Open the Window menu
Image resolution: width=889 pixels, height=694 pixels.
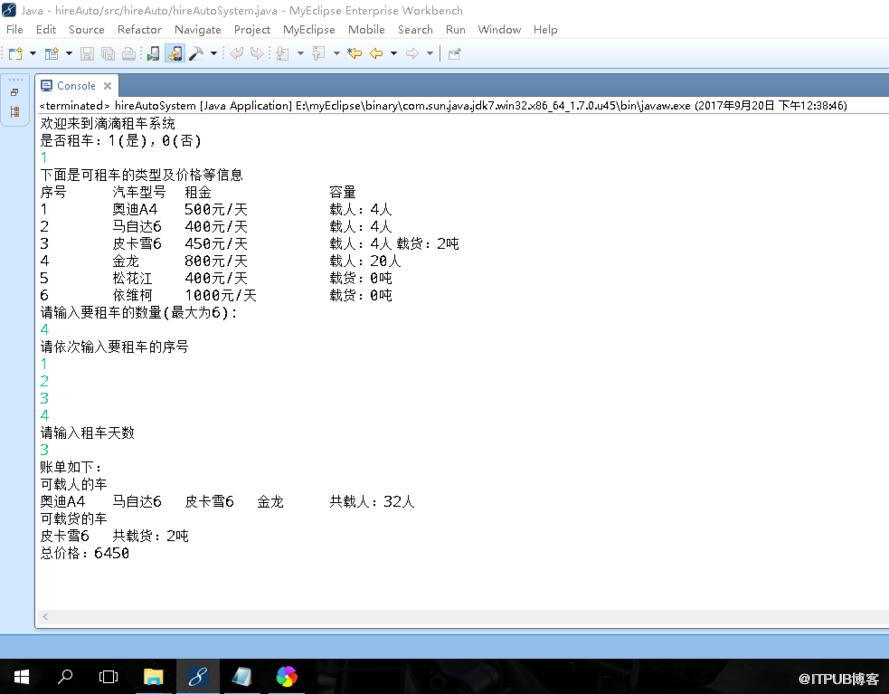click(x=499, y=29)
